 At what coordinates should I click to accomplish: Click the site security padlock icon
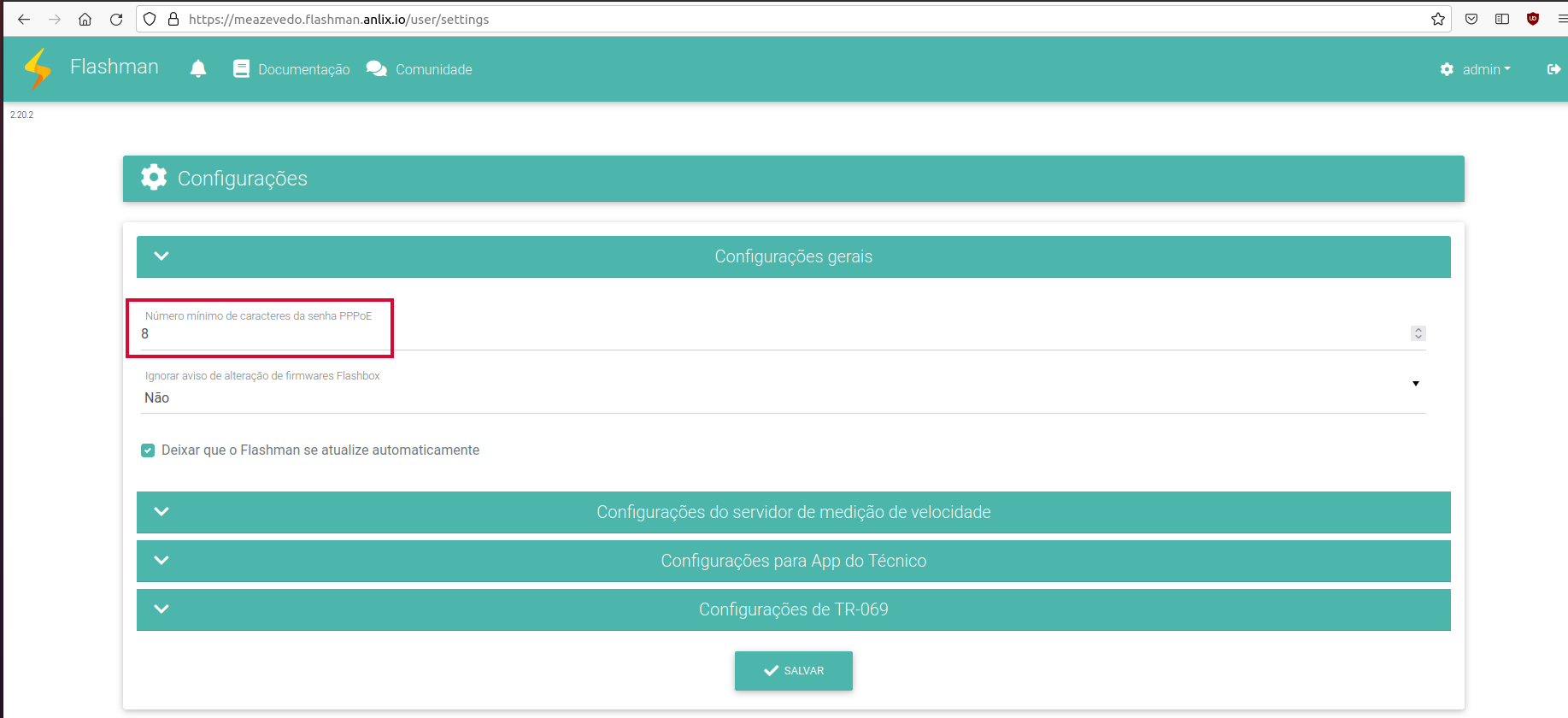173,19
